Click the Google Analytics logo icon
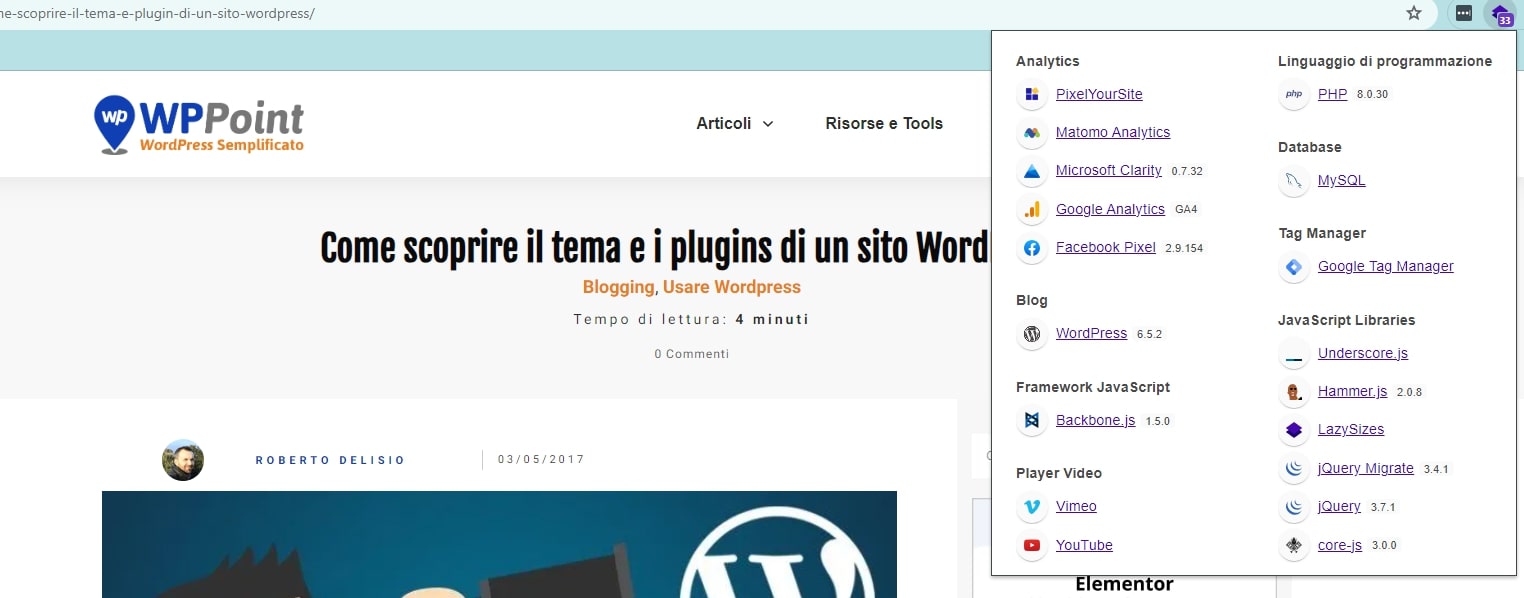Viewport: 1524px width, 598px height. click(1032, 210)
